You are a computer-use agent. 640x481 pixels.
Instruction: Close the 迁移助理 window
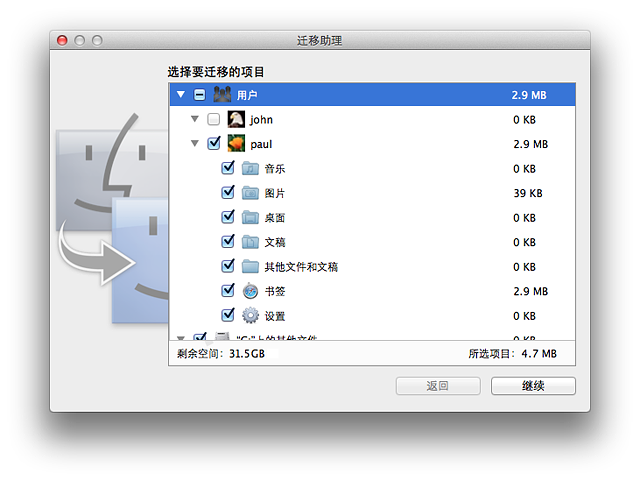tap(62, 40)
